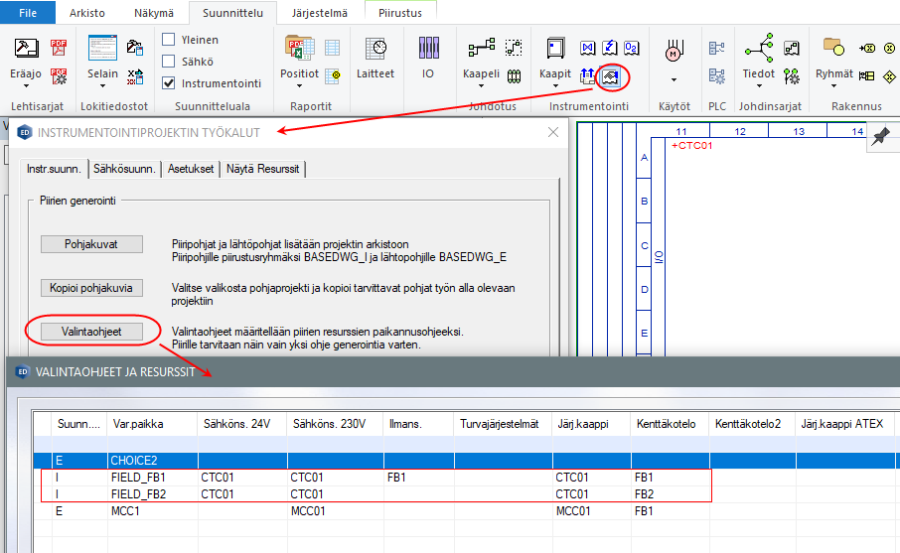
Task: Click the valve symbol icon in Instrumentointi
Action: click(588, 47)
